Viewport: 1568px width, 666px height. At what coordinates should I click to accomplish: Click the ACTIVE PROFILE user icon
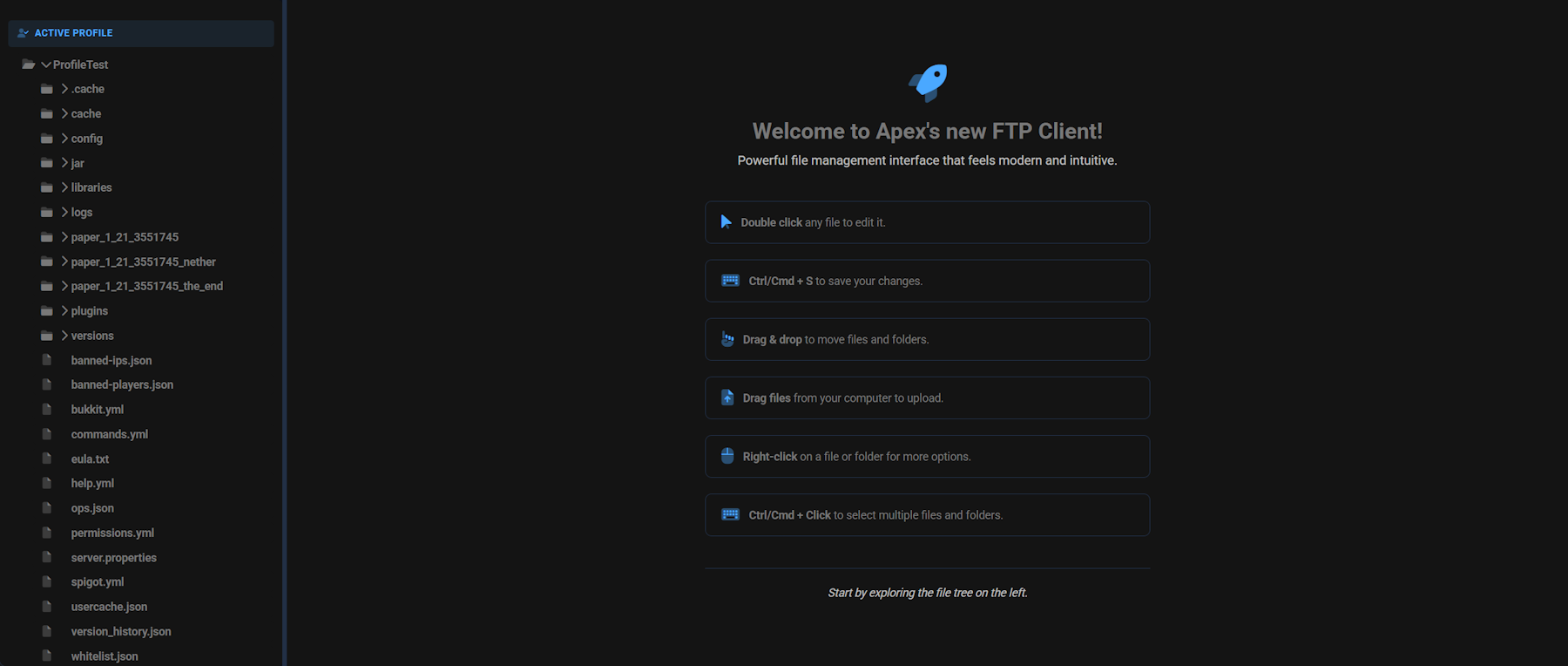coord(21,32)
